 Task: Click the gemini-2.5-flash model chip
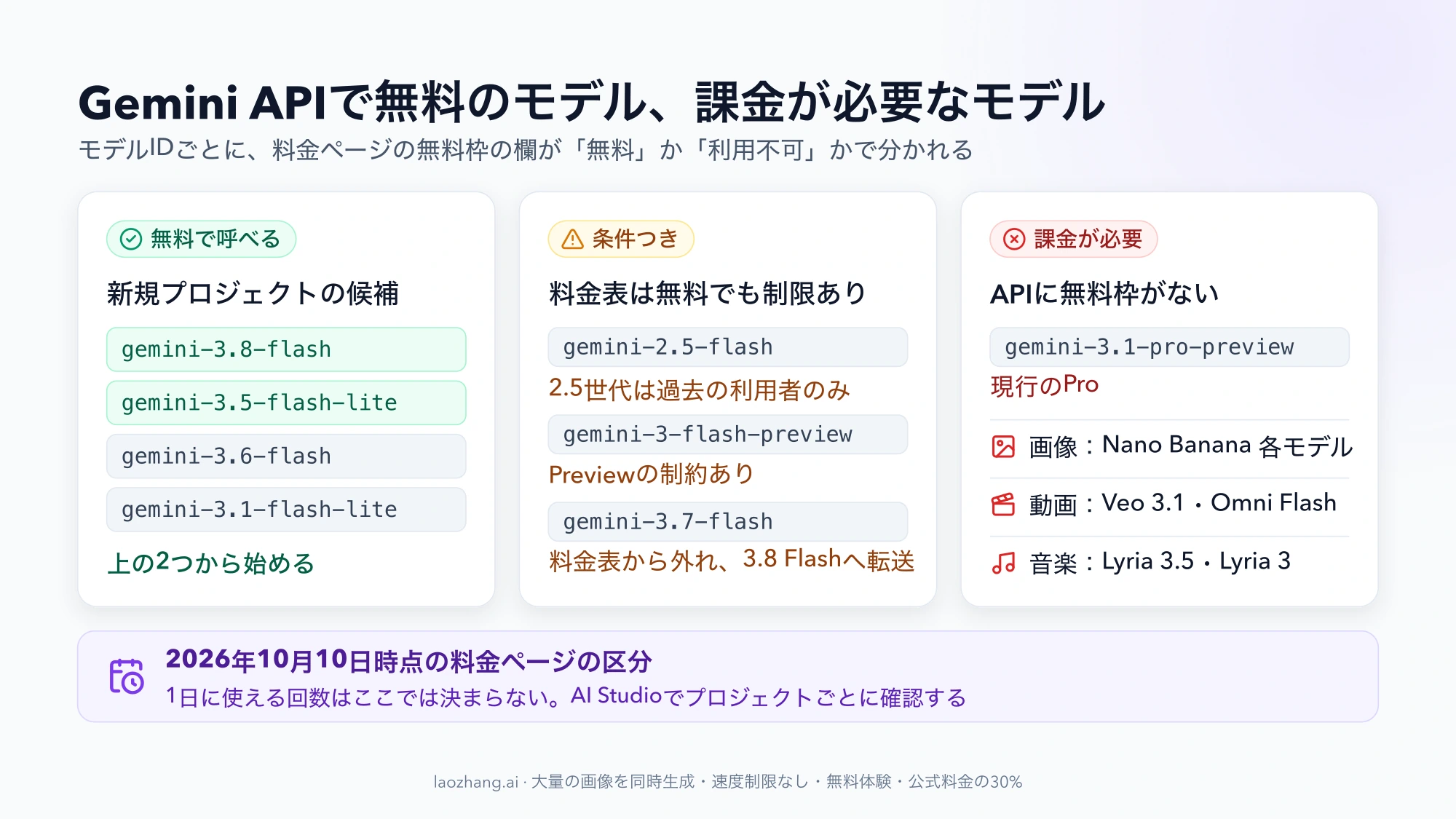click(728, 347)
